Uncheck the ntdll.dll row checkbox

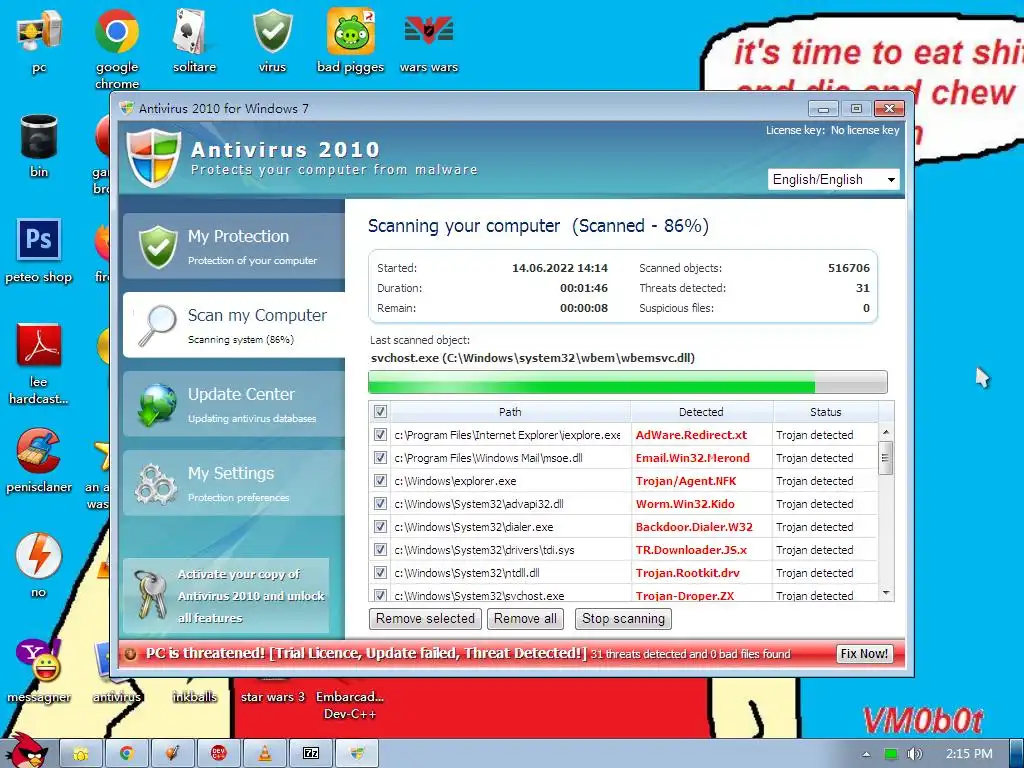[380, 572]
